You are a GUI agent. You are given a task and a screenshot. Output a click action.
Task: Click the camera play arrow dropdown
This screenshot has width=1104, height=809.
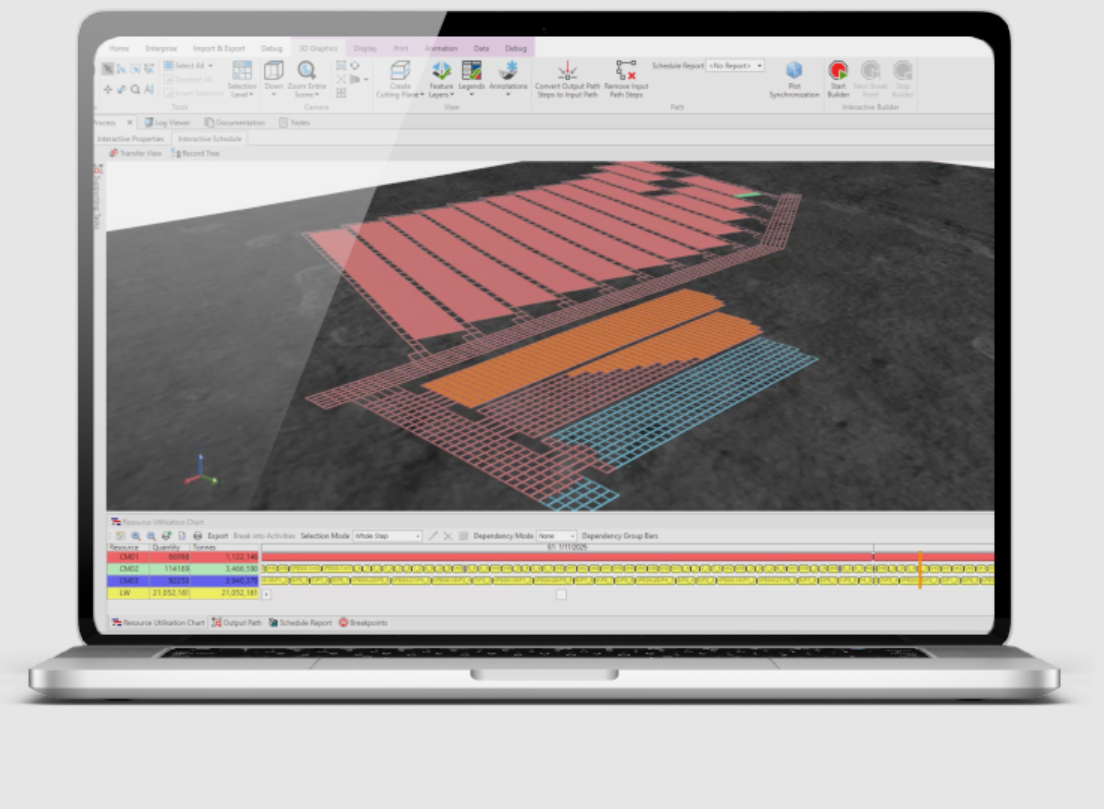click(358, 80)
